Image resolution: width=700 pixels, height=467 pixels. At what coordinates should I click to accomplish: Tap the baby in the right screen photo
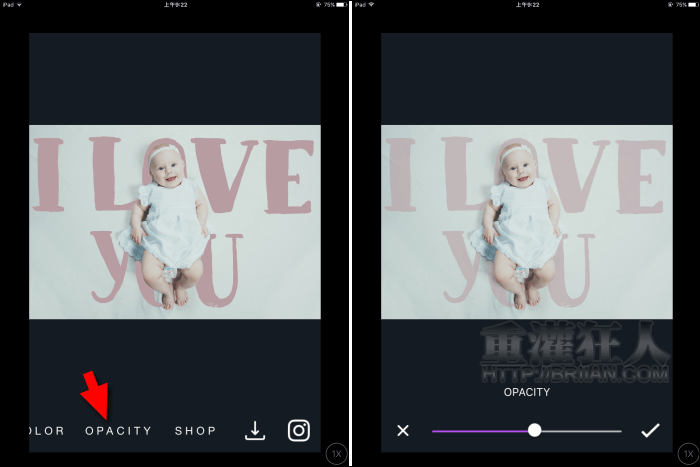click(520, 210)
